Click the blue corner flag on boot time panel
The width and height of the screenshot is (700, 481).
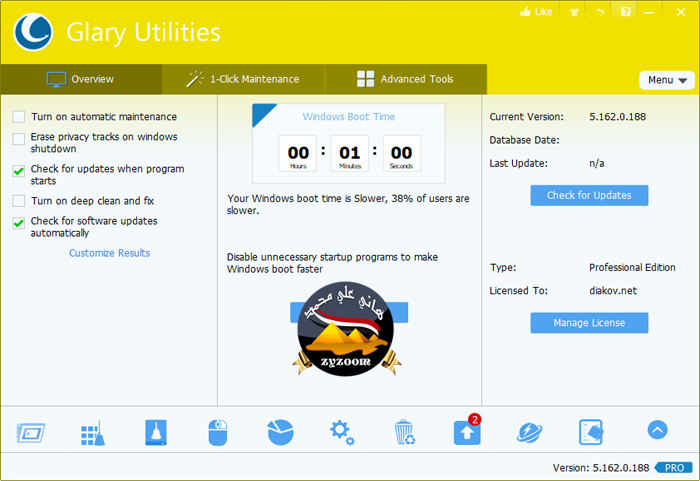pyautogui.click(x=261, y=112)
